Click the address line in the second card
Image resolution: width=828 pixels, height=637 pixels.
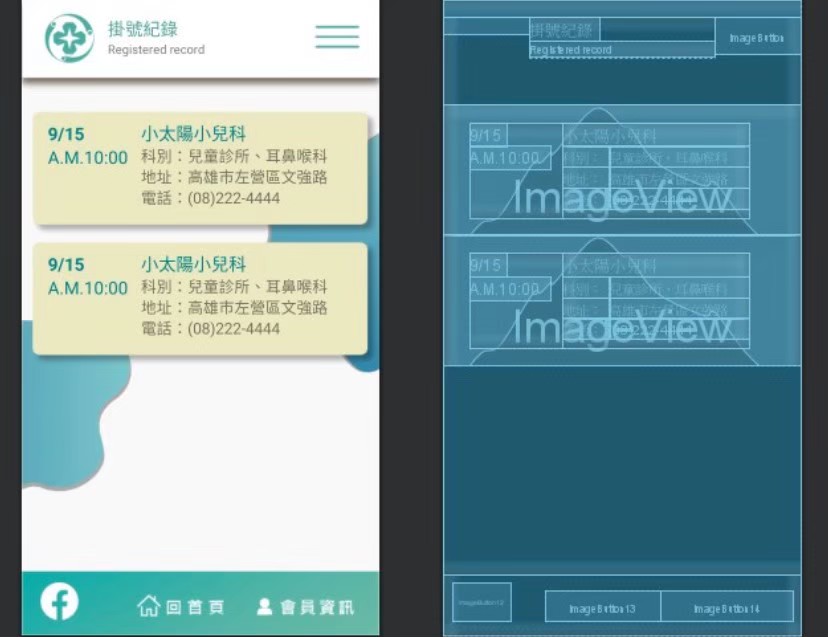tap(235, 308)
